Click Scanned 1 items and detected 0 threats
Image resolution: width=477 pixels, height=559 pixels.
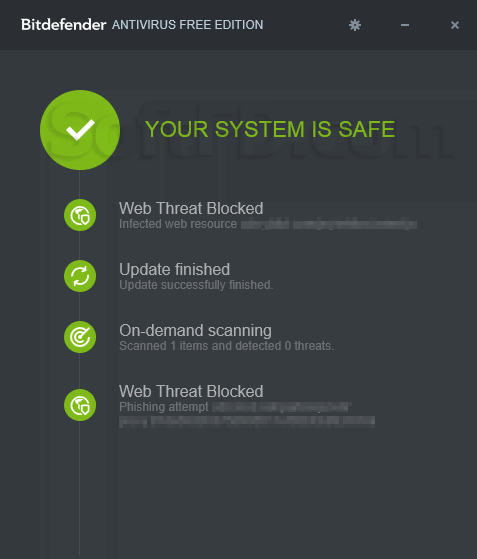(226, 346)
